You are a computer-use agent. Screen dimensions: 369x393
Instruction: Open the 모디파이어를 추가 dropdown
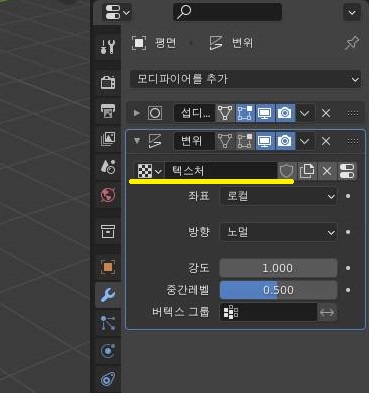coord(245,79)
